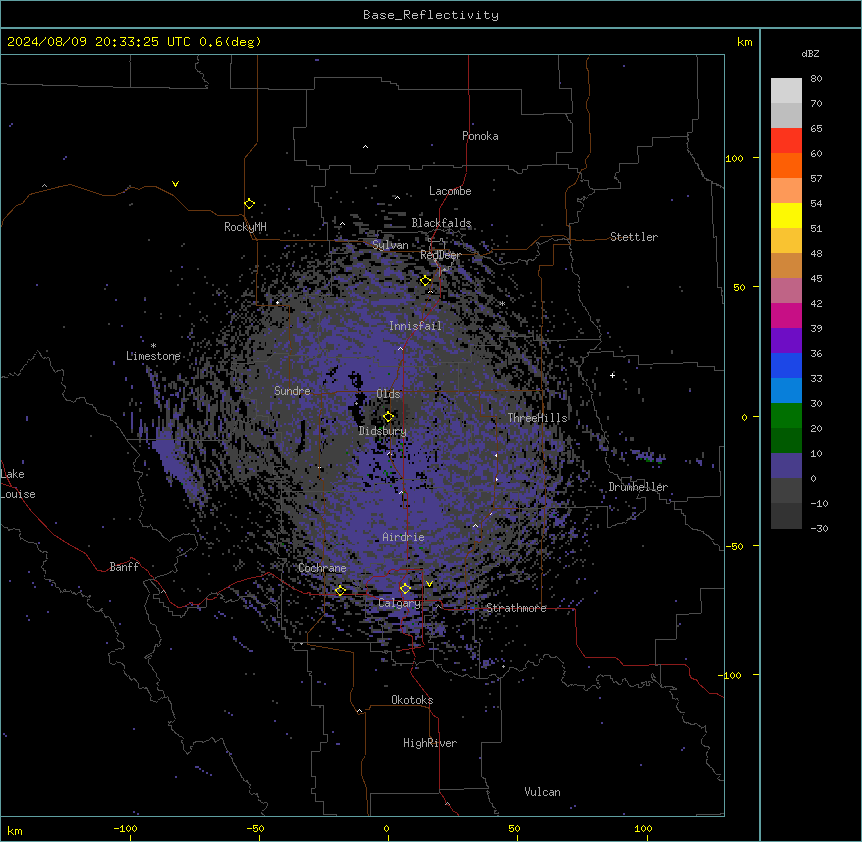This screenshot has height=842, width=862.
Task: Click the Olds city label
Action: pos(388,394)
